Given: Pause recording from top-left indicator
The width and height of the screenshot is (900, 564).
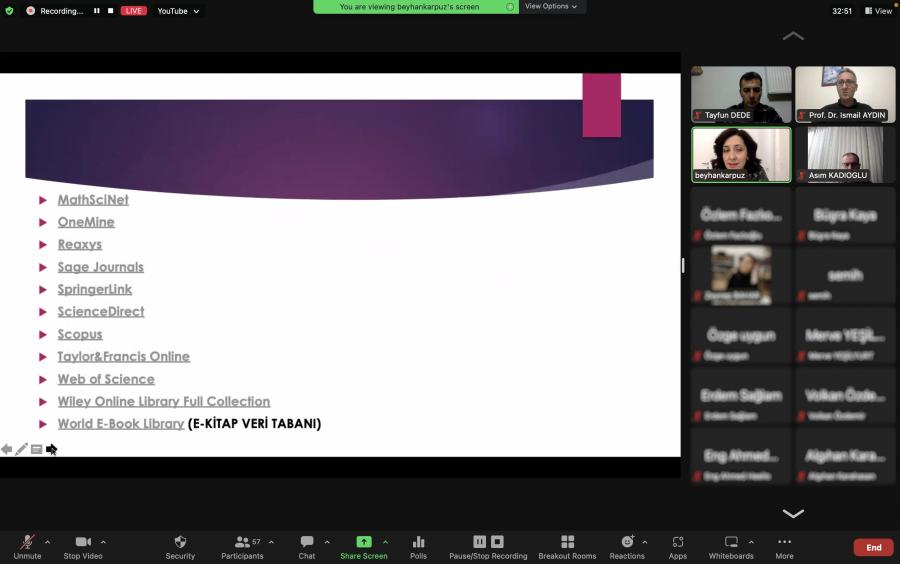Looking at the screenshot, I should pyautogui.click(x=96, y=11).
